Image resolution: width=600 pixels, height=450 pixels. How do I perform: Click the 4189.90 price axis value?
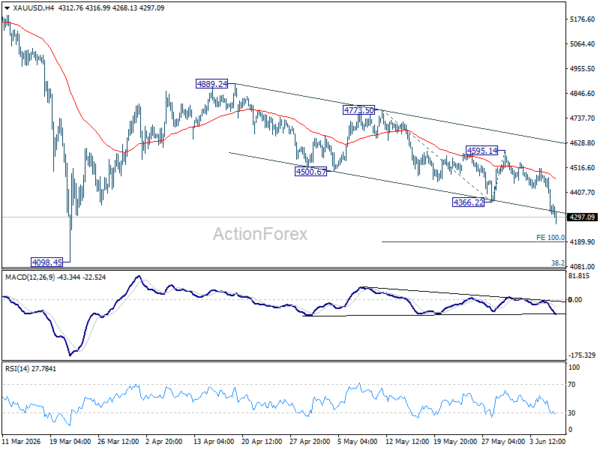tap(582, 242)
